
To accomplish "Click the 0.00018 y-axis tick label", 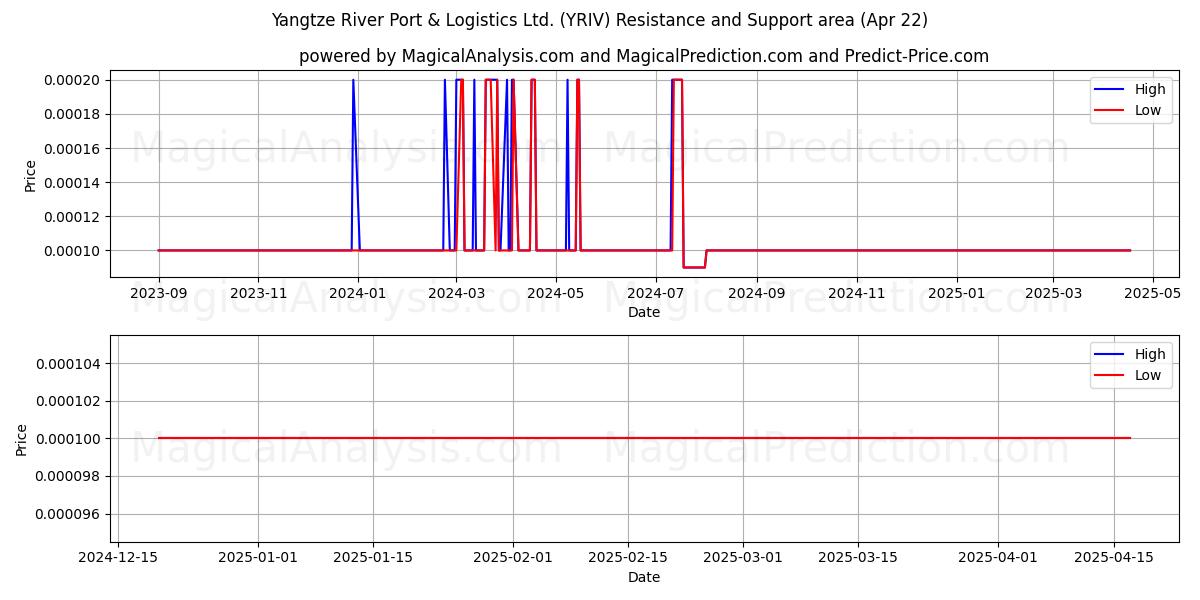I will tap(73, 115).
